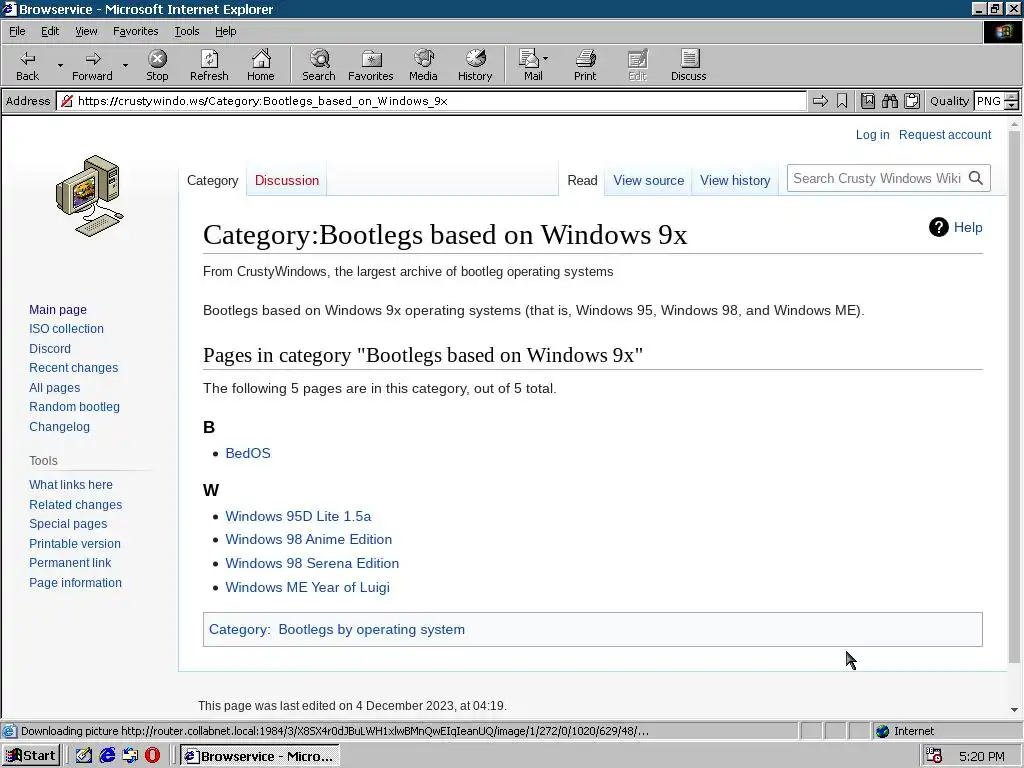
Task: Click the Browservice taskbar window button
Action: pyautogui.click(x=259, y=756)
